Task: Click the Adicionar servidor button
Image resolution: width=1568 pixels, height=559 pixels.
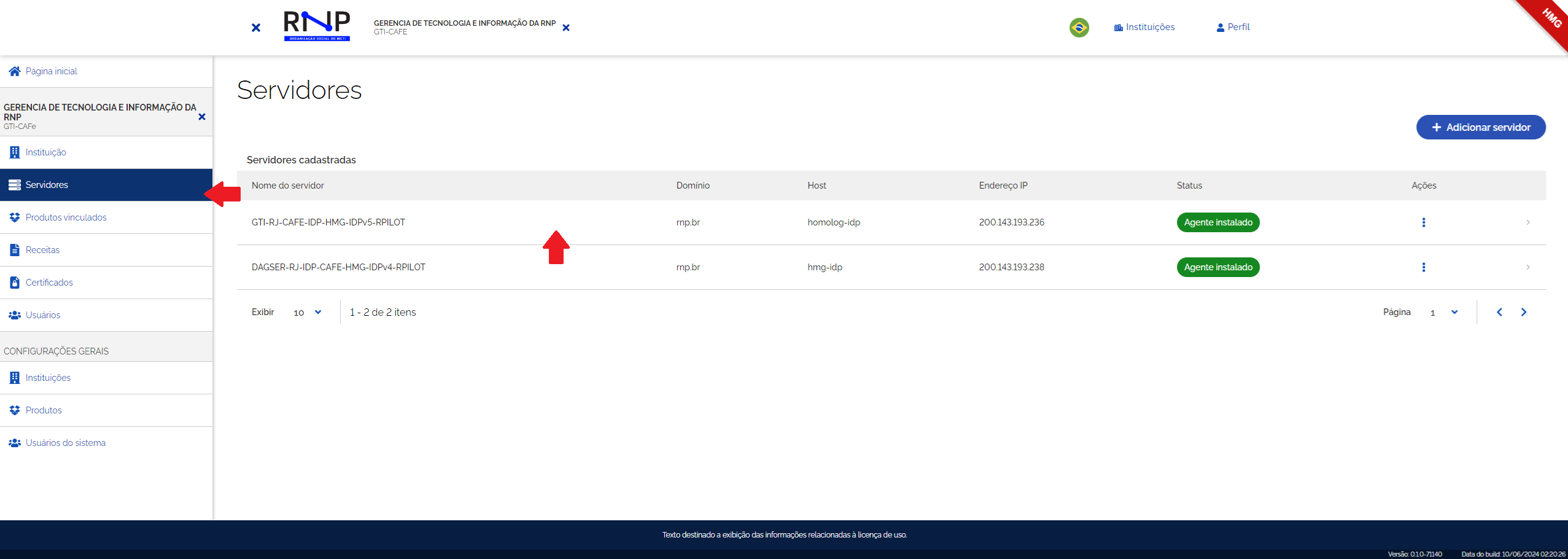Action: 1480,127
